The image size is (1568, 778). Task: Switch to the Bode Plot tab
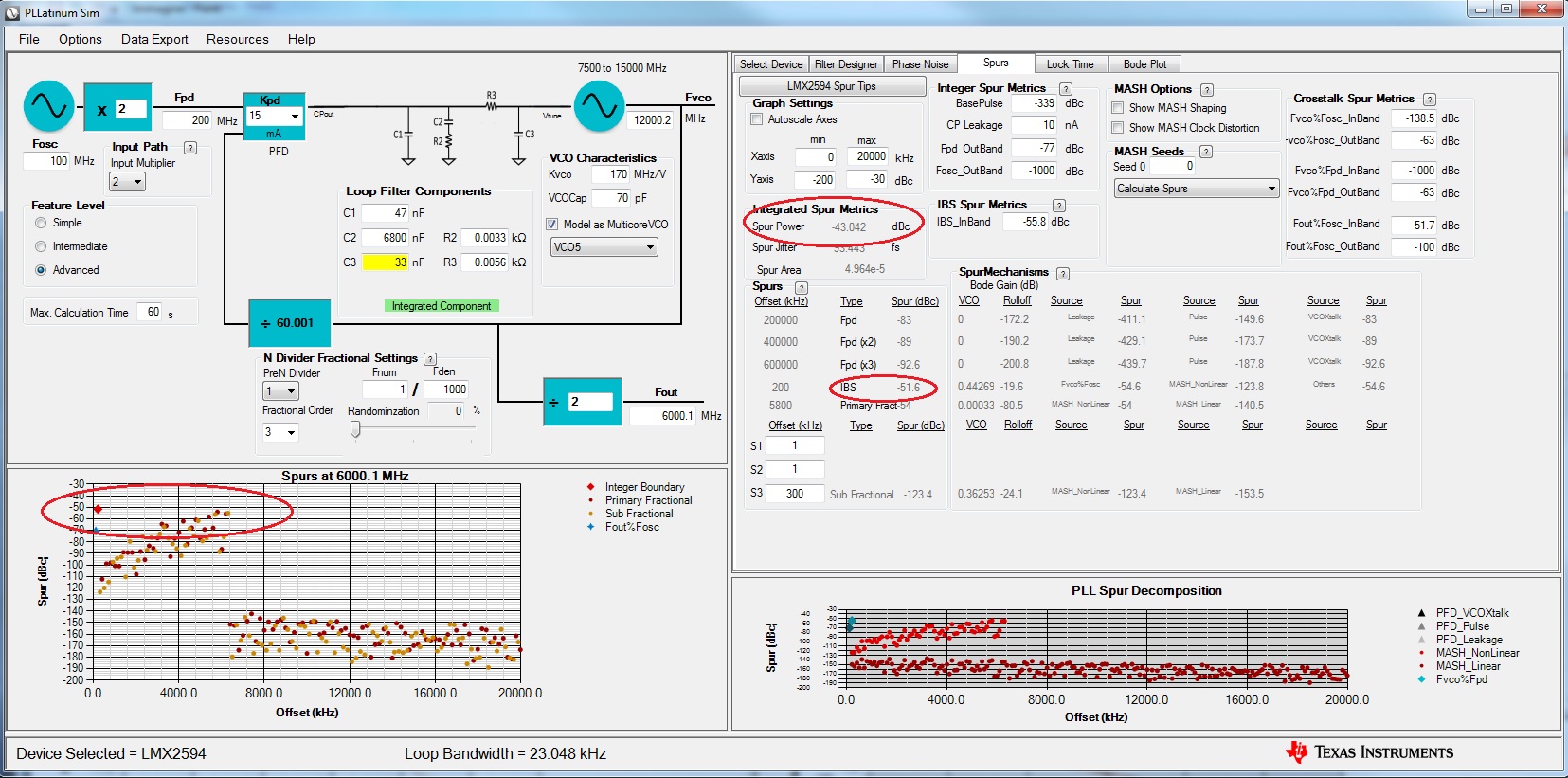click(1144, 64)
